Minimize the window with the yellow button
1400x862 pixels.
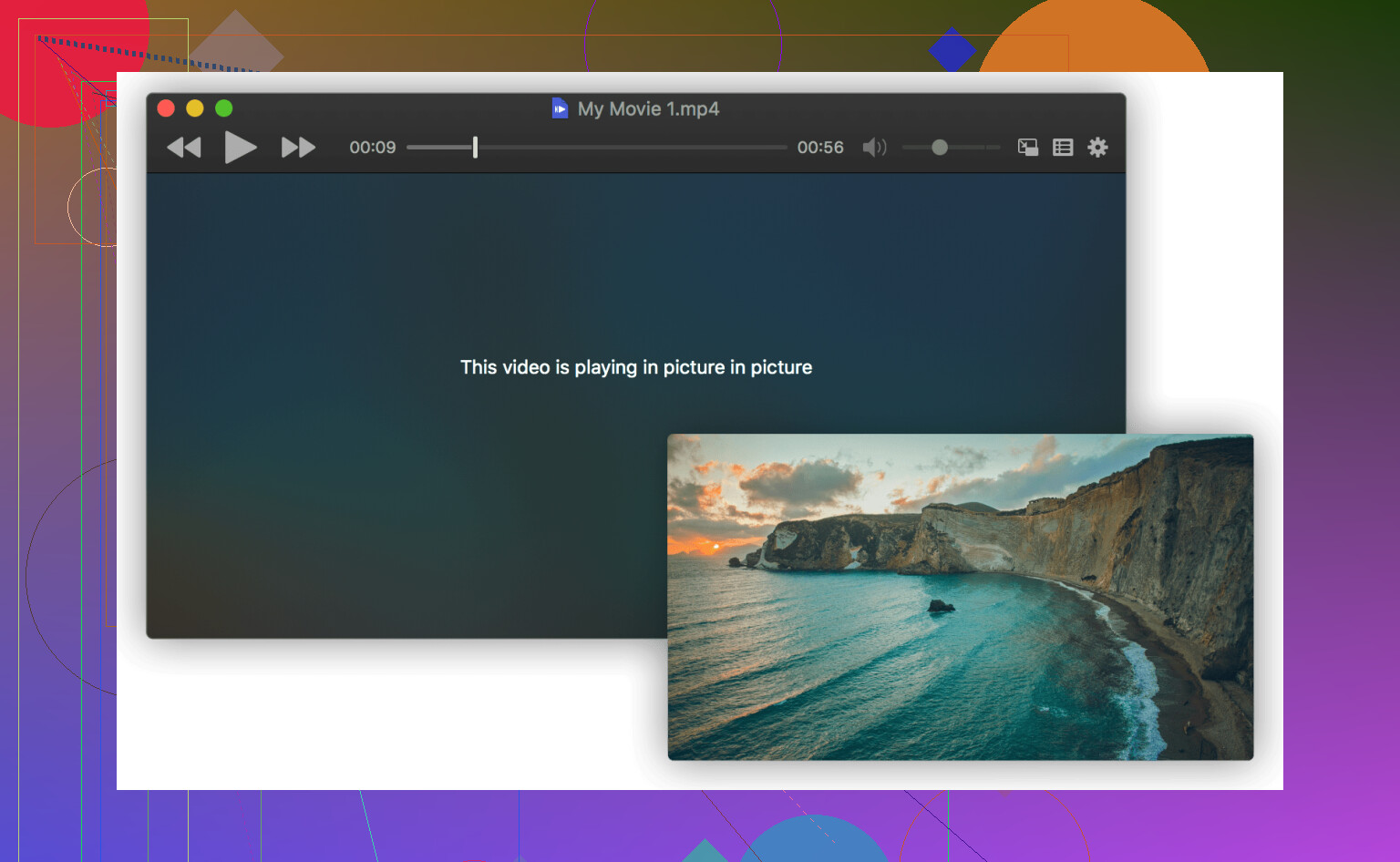[x=195, y=108]
